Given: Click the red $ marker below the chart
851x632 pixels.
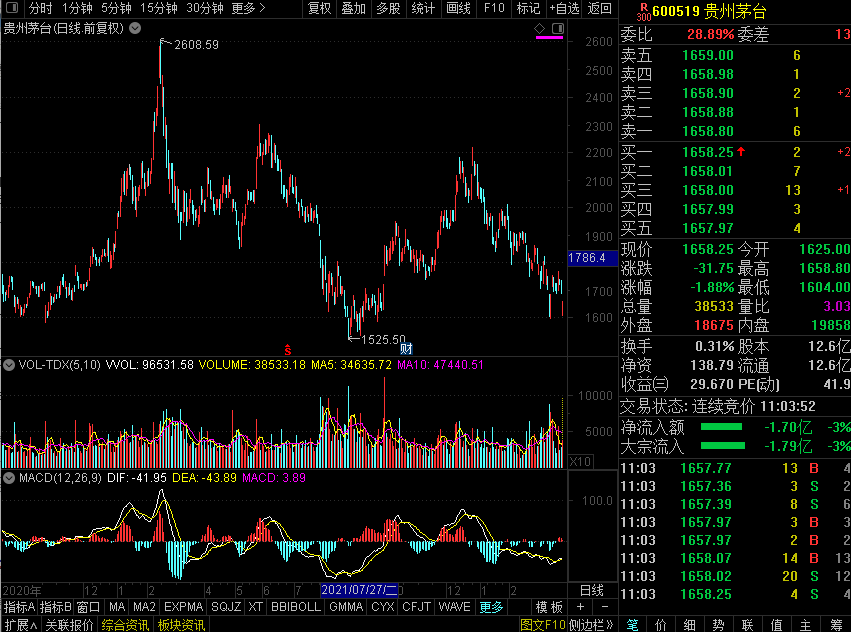Looking at the screenshot, I should pyautogui.click(x=287, y=350).
